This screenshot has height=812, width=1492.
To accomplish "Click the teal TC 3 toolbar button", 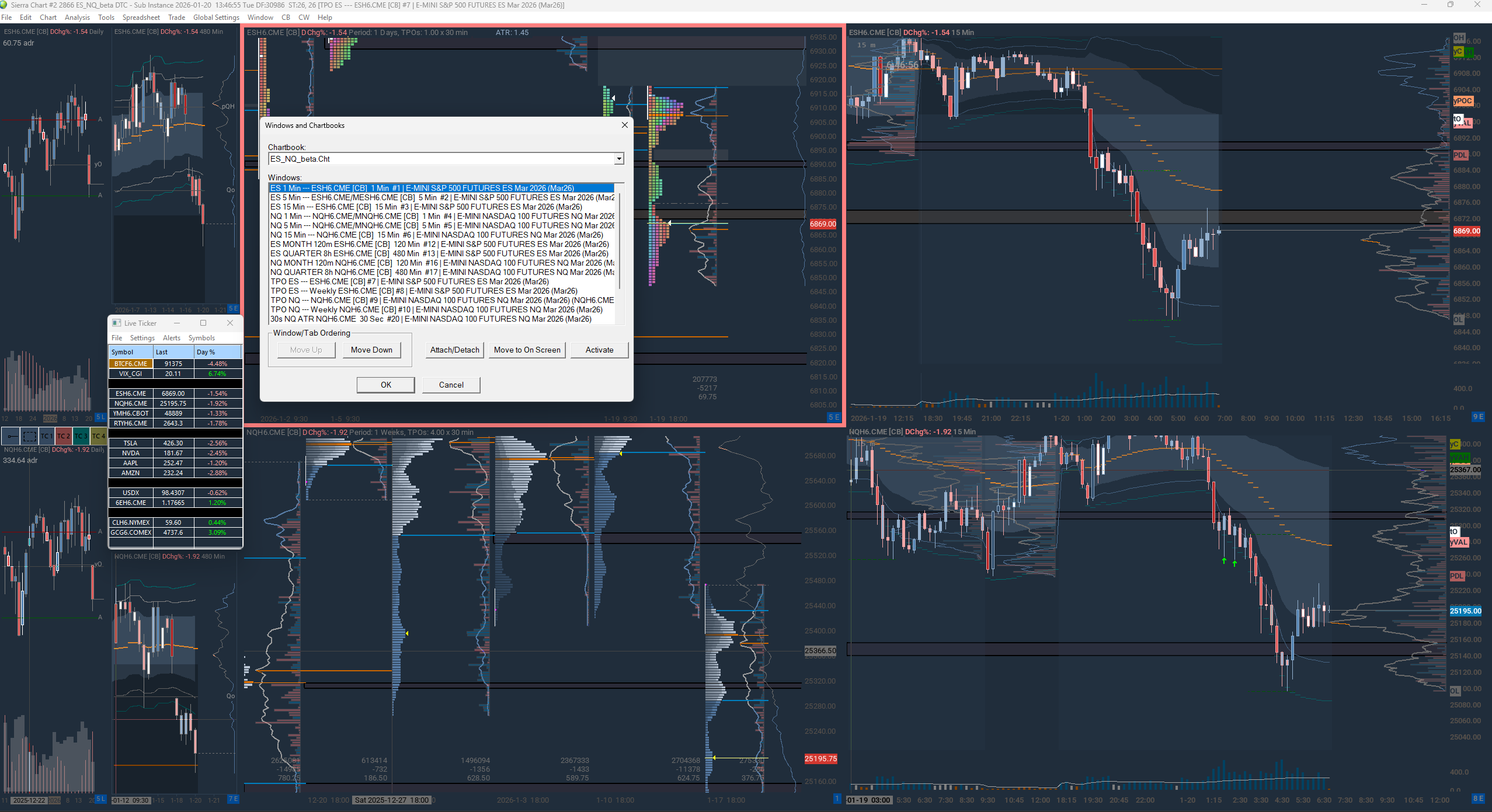I will [81, 436].
